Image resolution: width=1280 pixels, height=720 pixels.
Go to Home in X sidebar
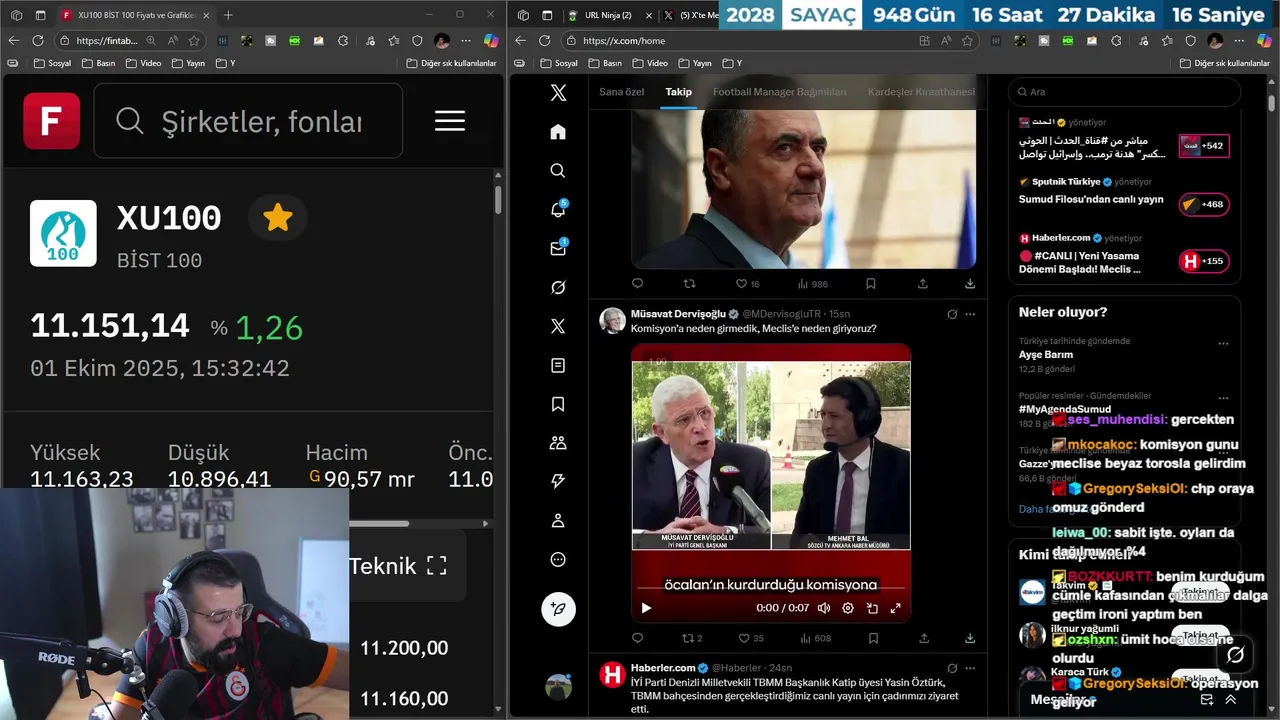pyautogui.click(x=558, y=132)
